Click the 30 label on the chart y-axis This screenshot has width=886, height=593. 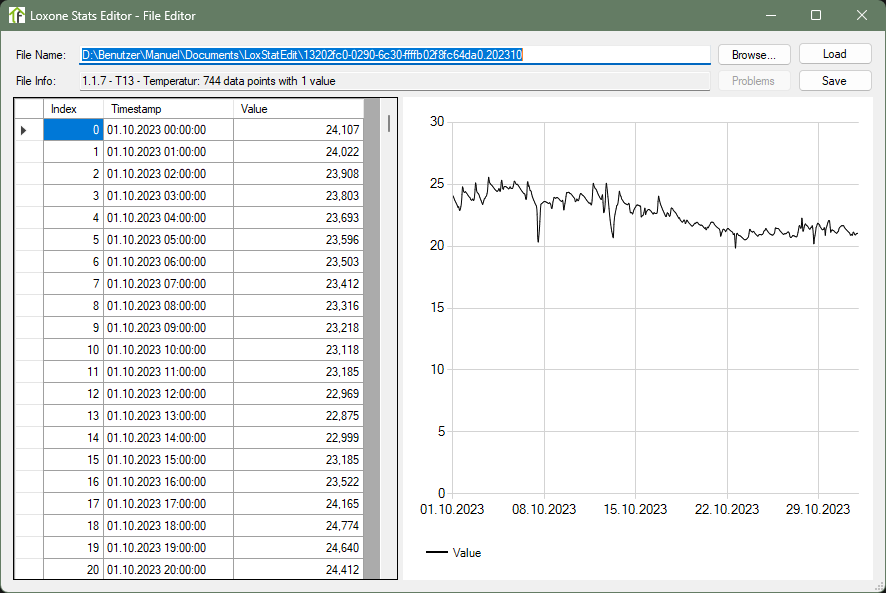[437, 122]
